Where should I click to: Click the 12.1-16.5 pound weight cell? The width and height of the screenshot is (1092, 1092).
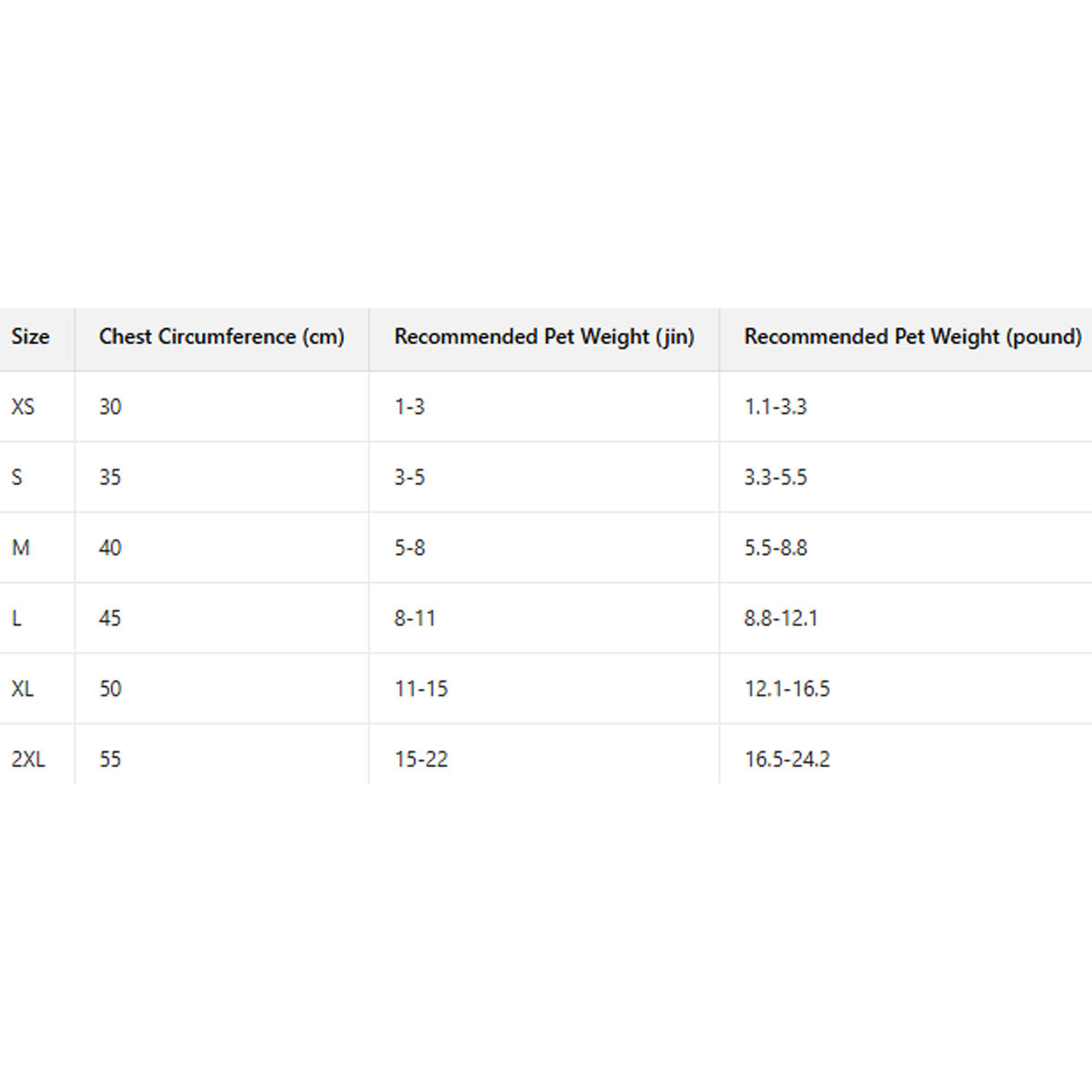click(787, 689)
